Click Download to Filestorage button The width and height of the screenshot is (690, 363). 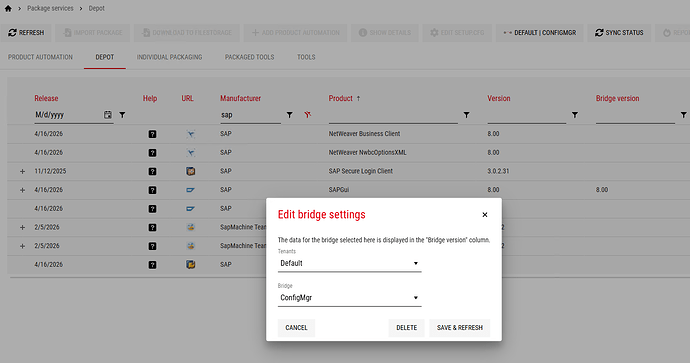coord(187,33)
